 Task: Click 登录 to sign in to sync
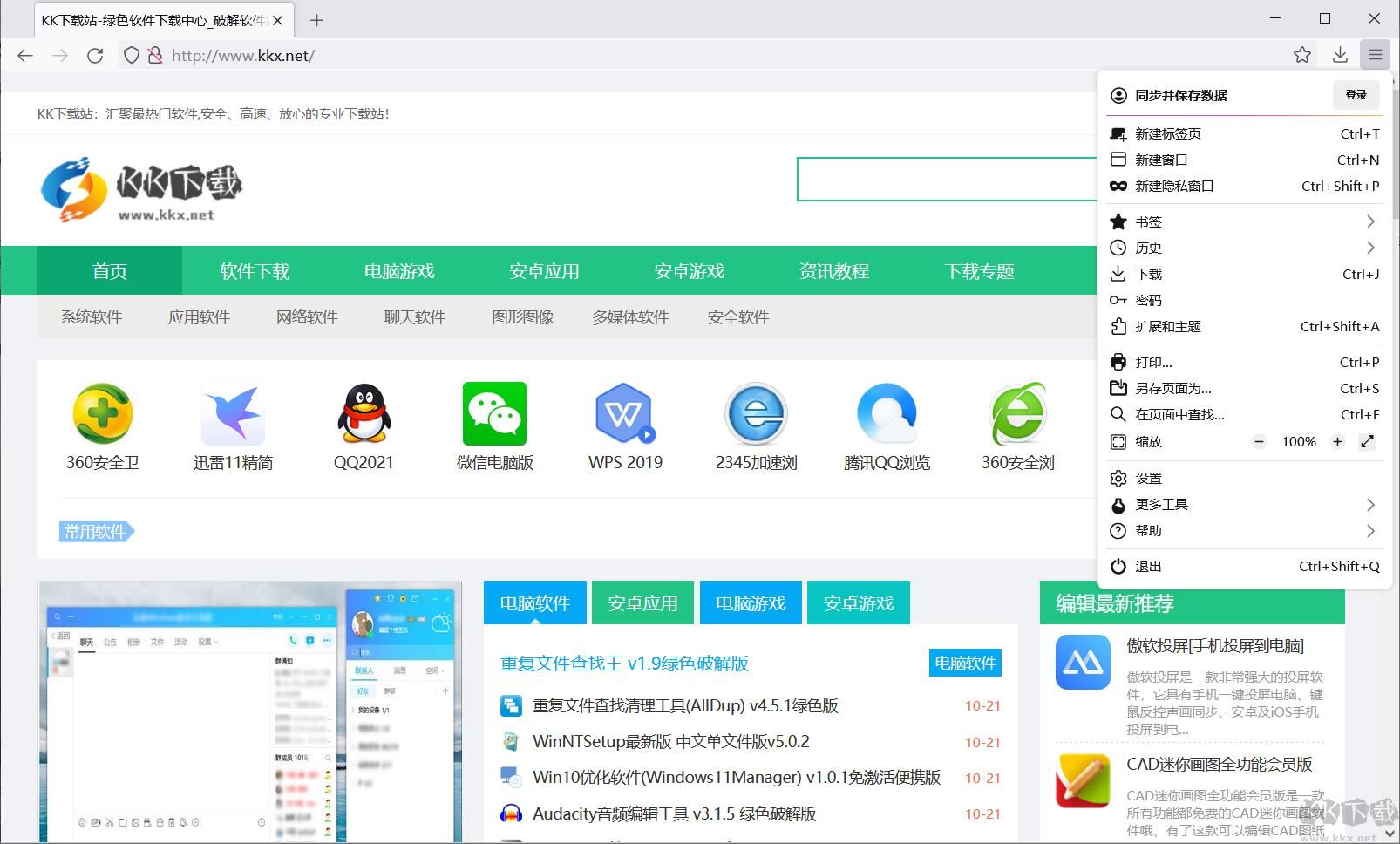pos(1356,95)
